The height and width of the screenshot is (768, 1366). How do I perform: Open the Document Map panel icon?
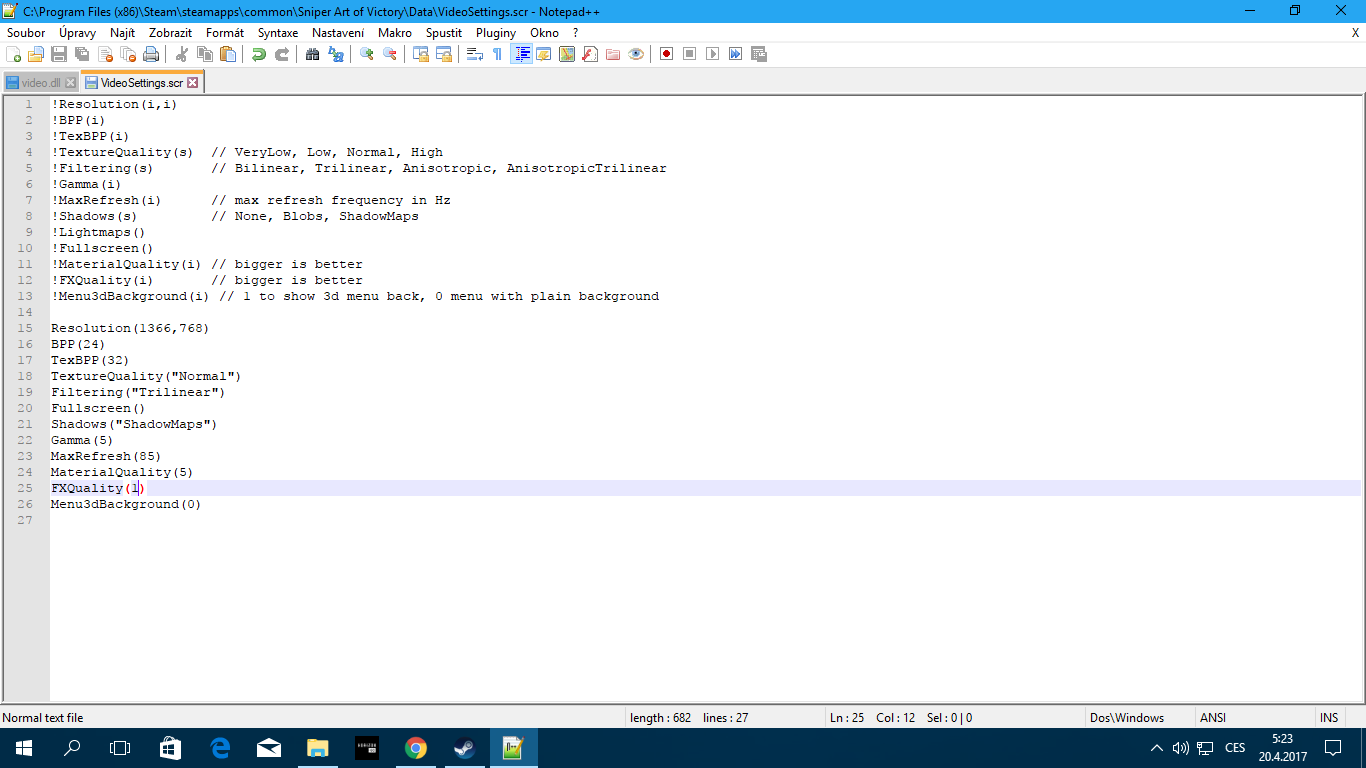click(567, 54)
